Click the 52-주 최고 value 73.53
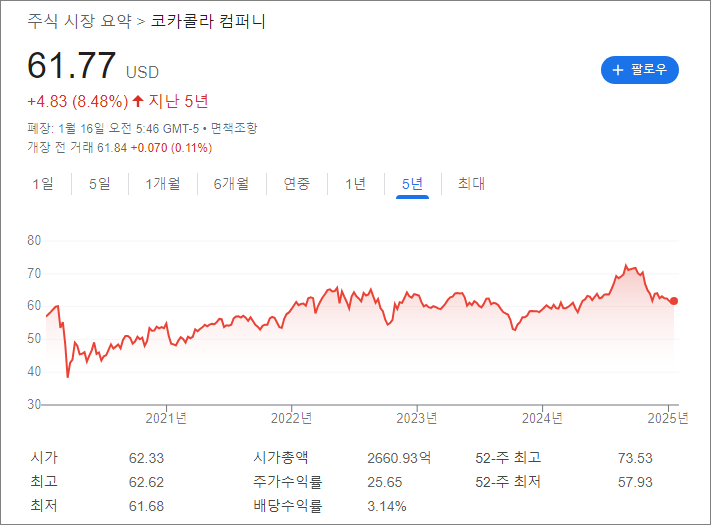 point(635,458)
